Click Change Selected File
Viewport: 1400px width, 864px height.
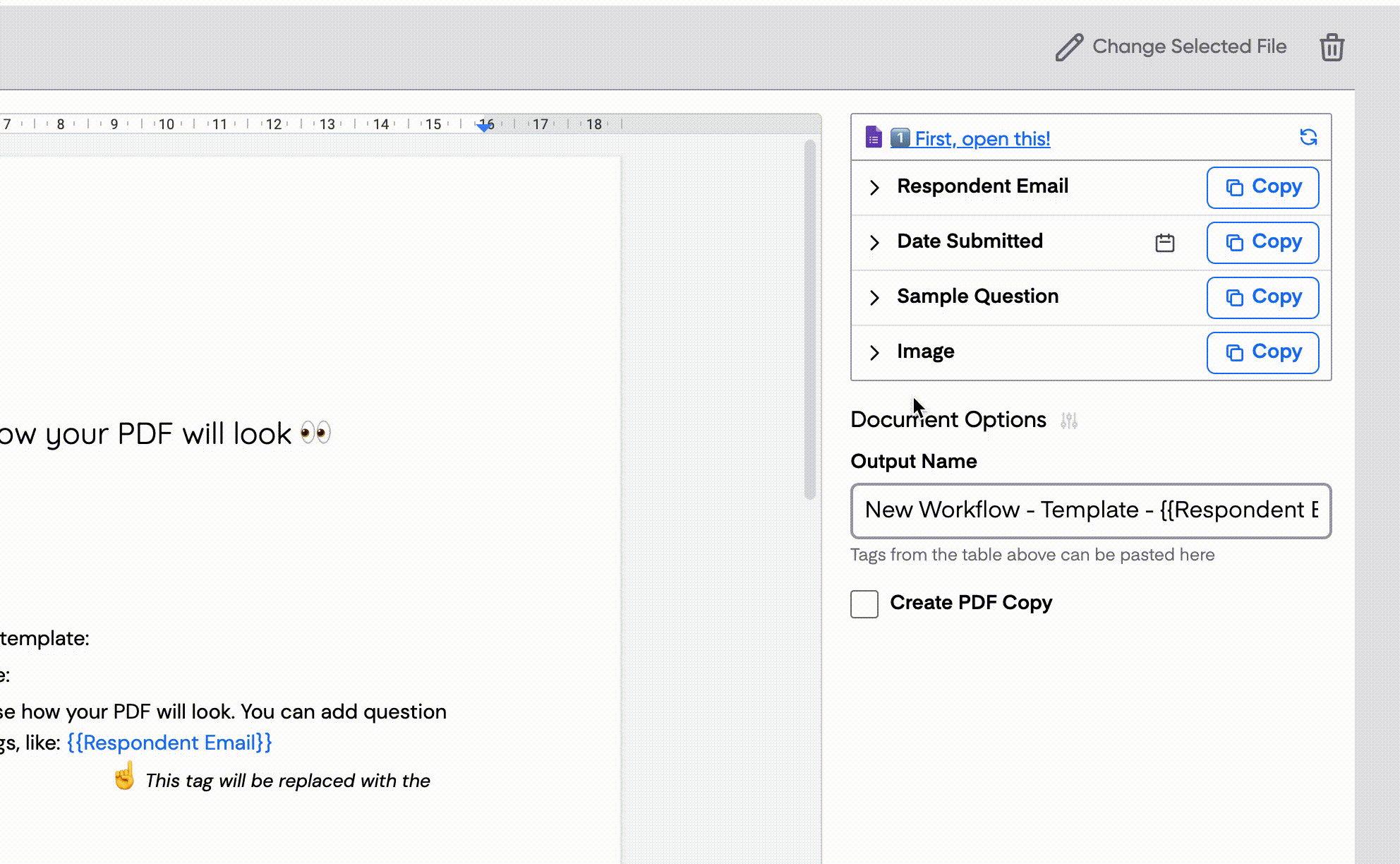(x=1188, y=47)
